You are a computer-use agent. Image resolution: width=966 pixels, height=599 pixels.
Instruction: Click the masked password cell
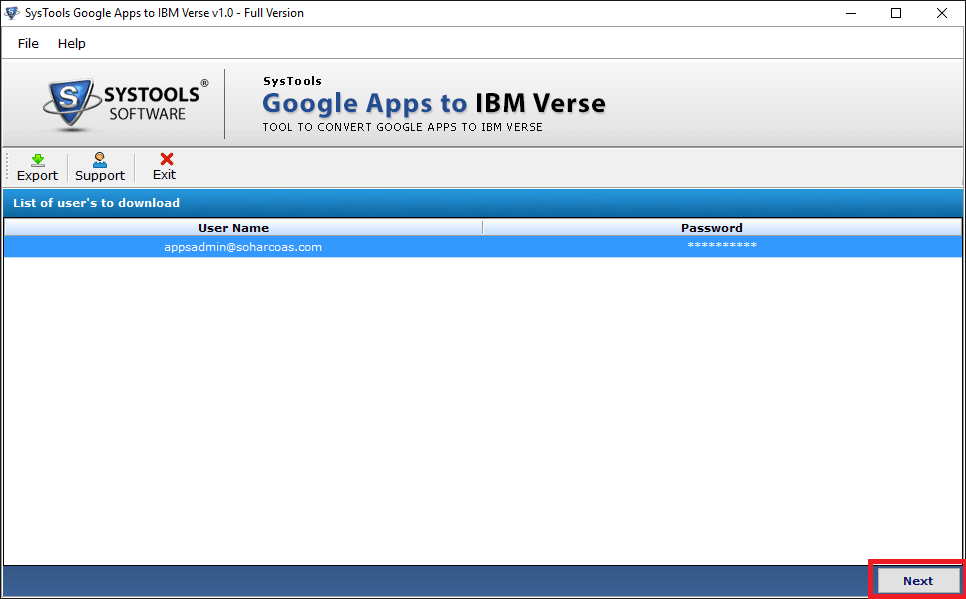tap(722, 246)
